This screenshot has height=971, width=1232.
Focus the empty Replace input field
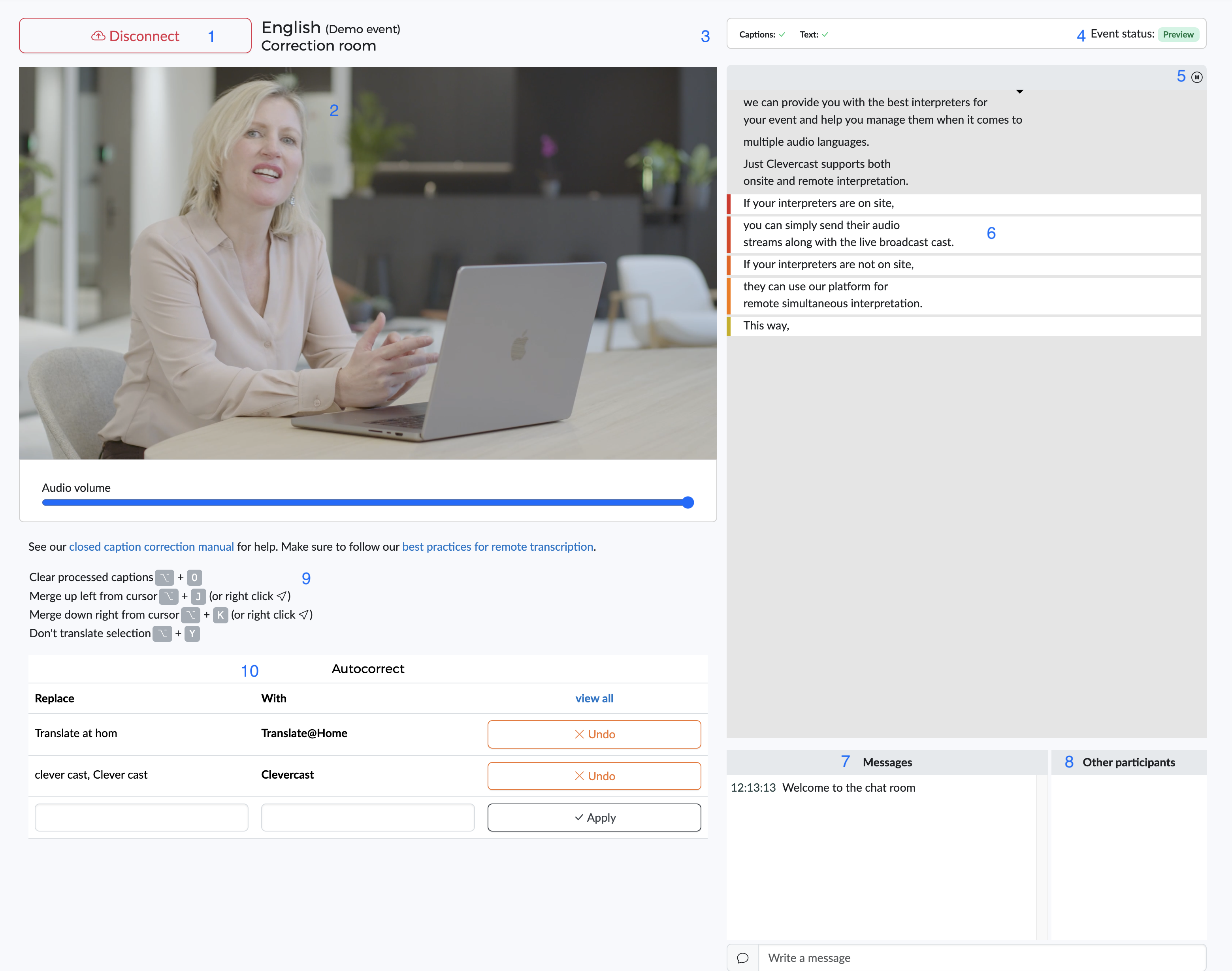[x=141, y=817]
